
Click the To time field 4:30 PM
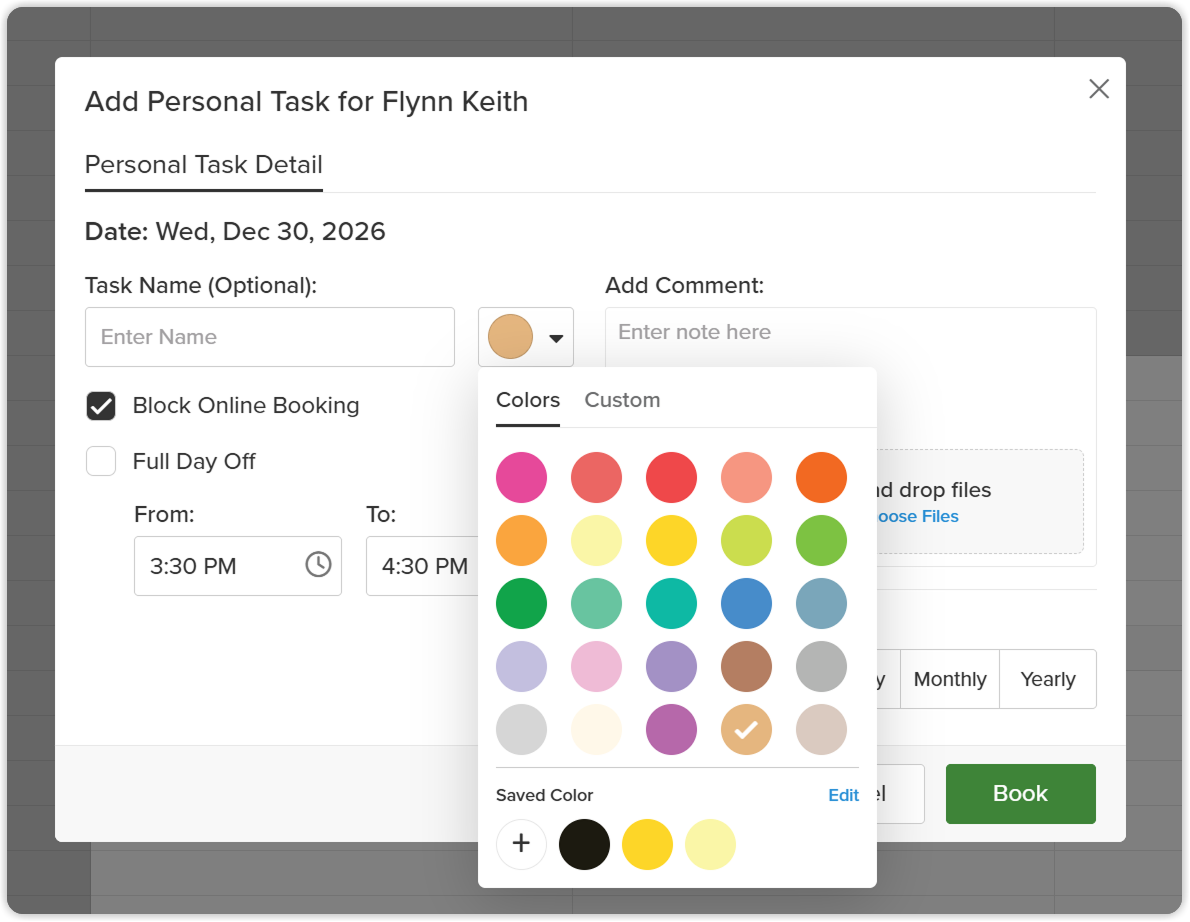click(x=424, y=566)
